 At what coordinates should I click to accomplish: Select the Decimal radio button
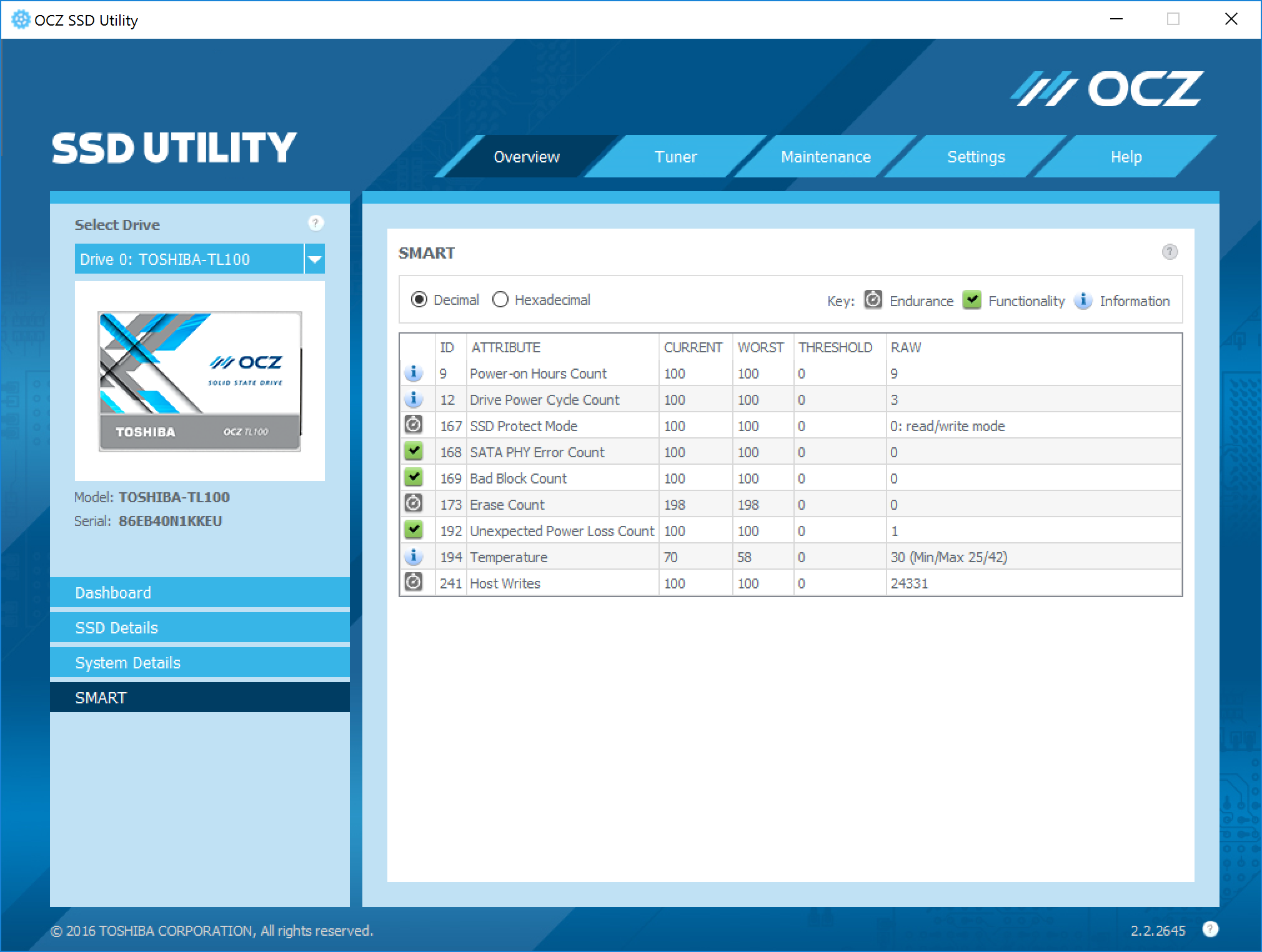(421, 299)
